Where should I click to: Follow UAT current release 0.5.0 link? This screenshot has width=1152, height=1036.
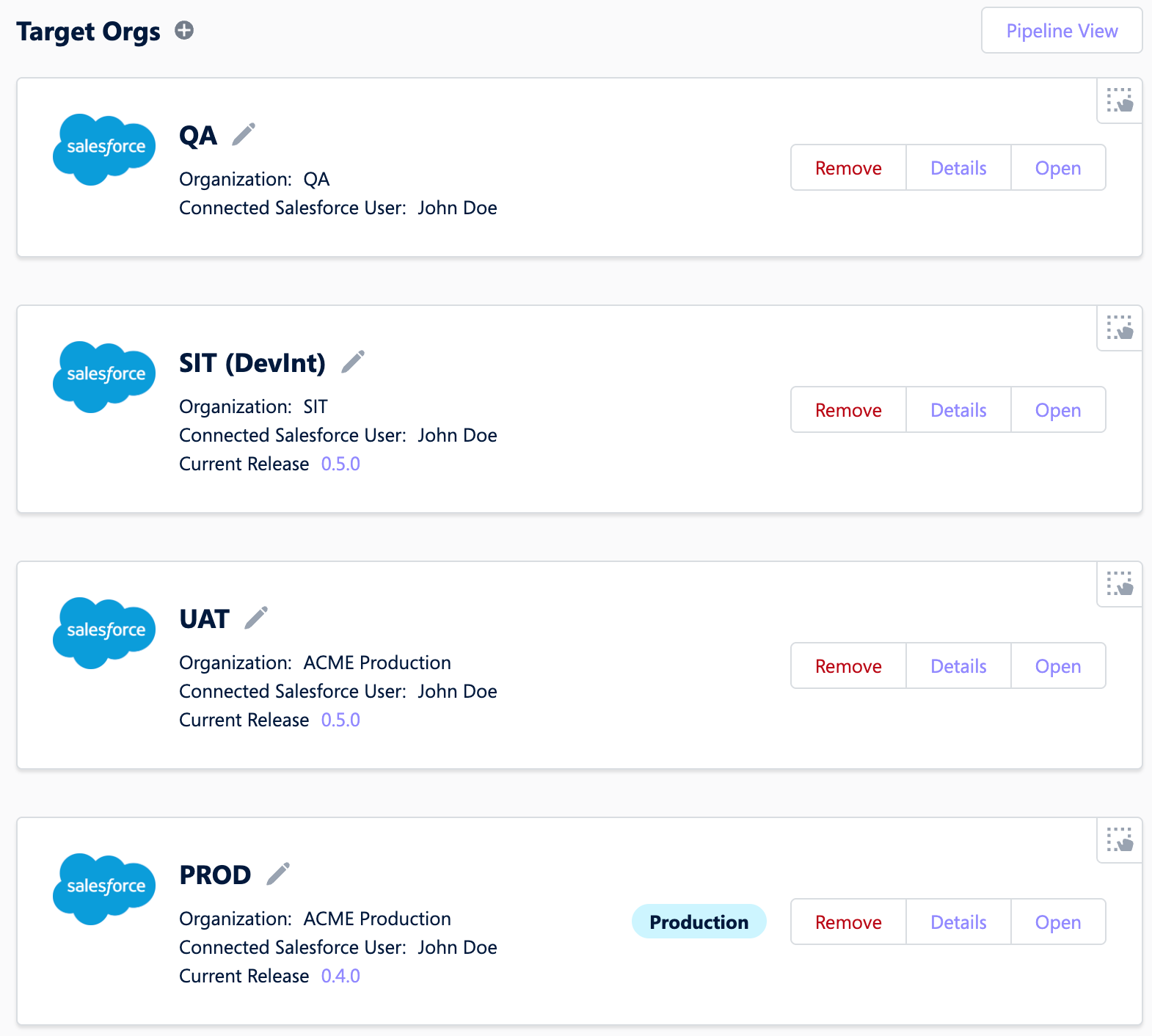(x=340, y=721)
